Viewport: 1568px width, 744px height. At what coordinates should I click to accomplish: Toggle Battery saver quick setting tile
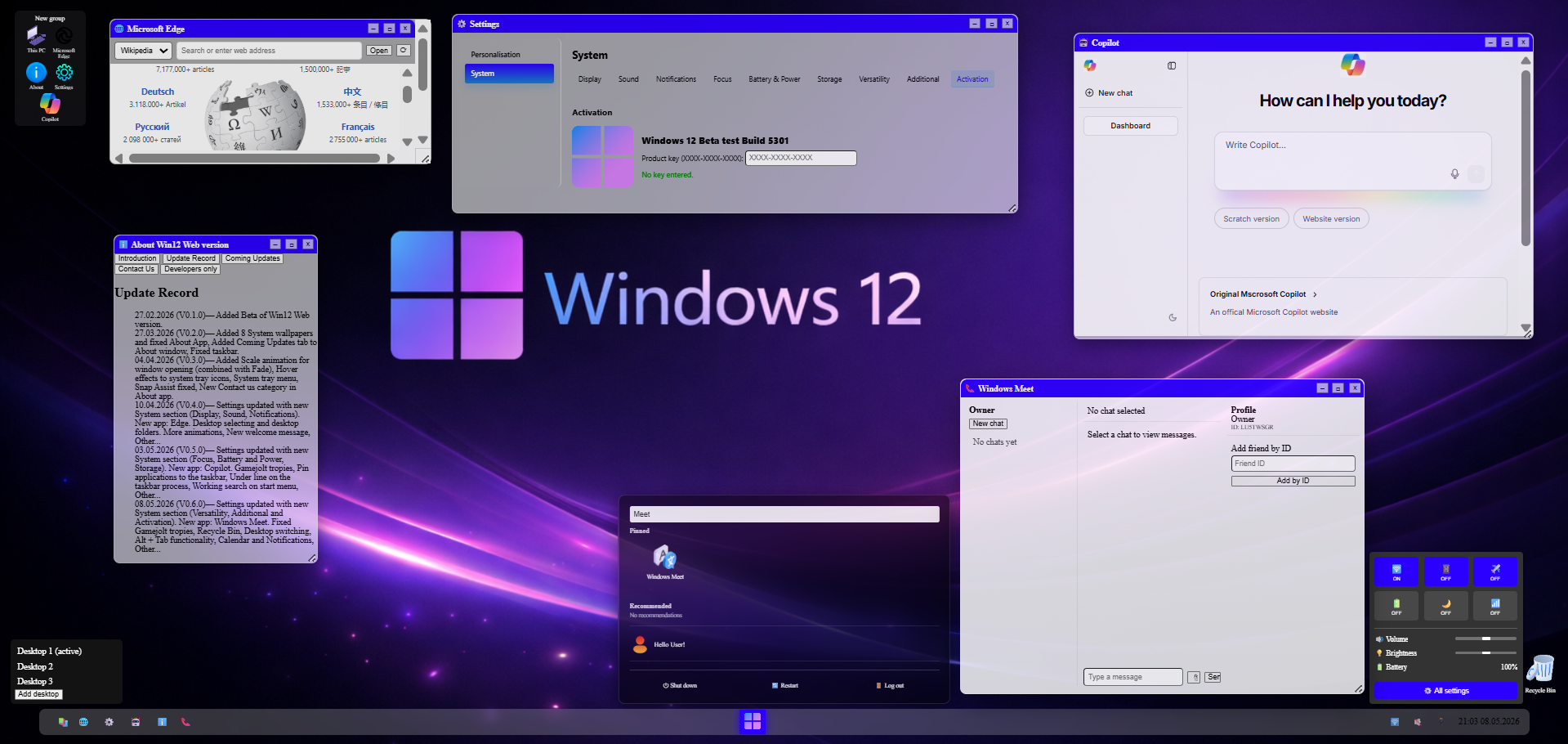point(1396,606)
